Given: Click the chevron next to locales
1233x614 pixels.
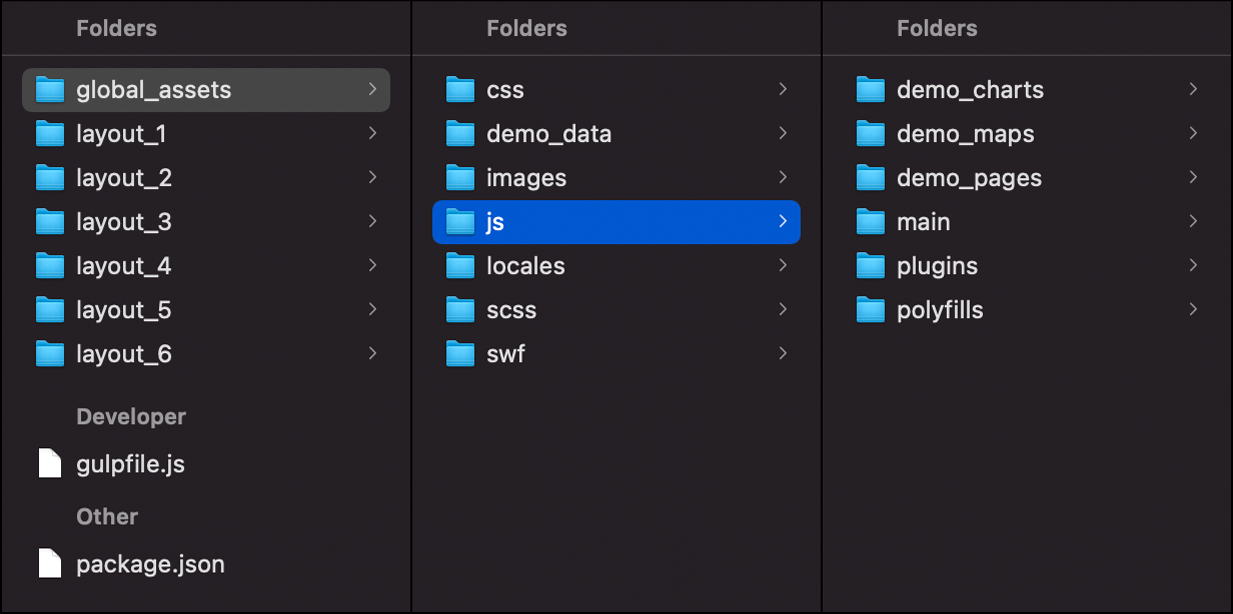Looking at the screenshot, I should (782, 265).
